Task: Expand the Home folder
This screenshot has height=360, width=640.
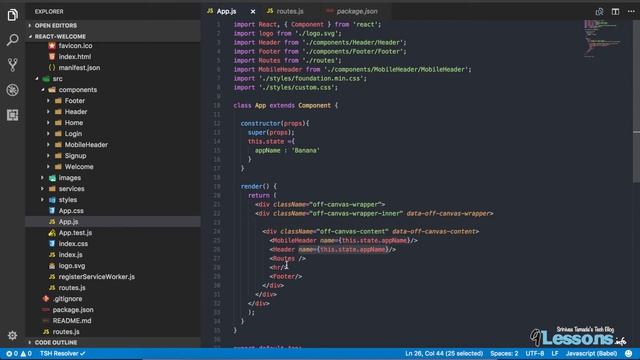Action: (73, 123)
